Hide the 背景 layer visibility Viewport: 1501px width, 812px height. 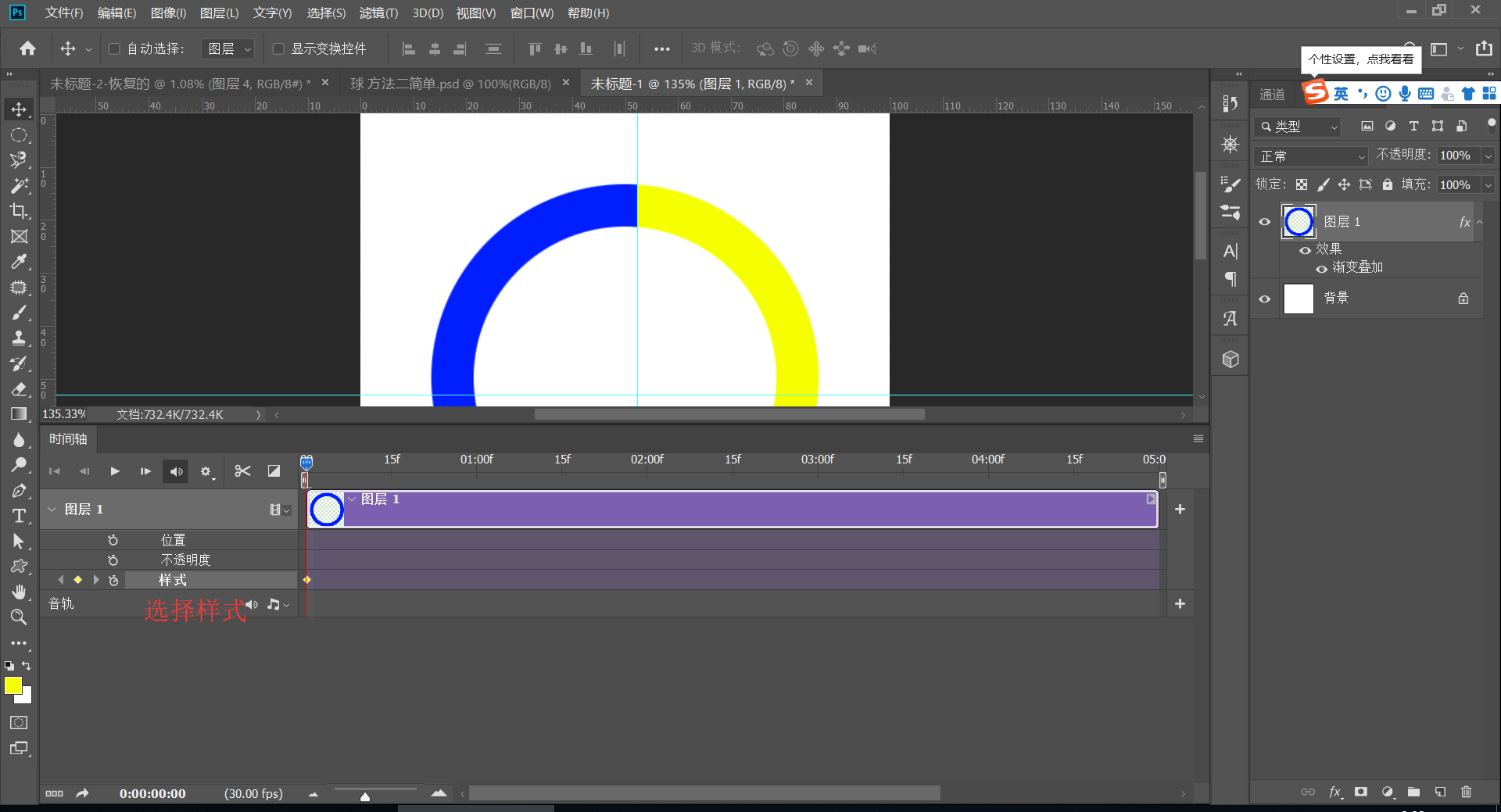(x=1265, y=299)
